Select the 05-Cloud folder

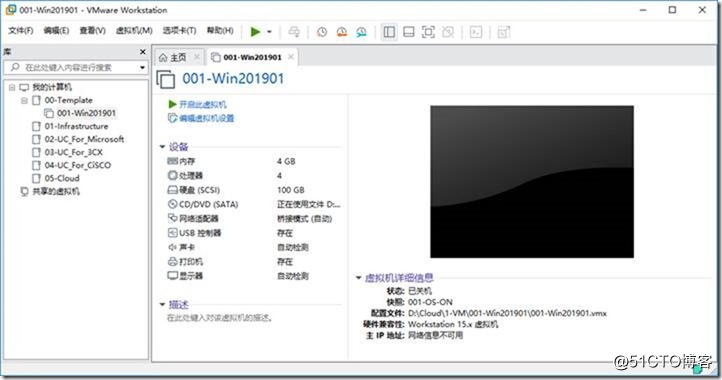point(62,178)
